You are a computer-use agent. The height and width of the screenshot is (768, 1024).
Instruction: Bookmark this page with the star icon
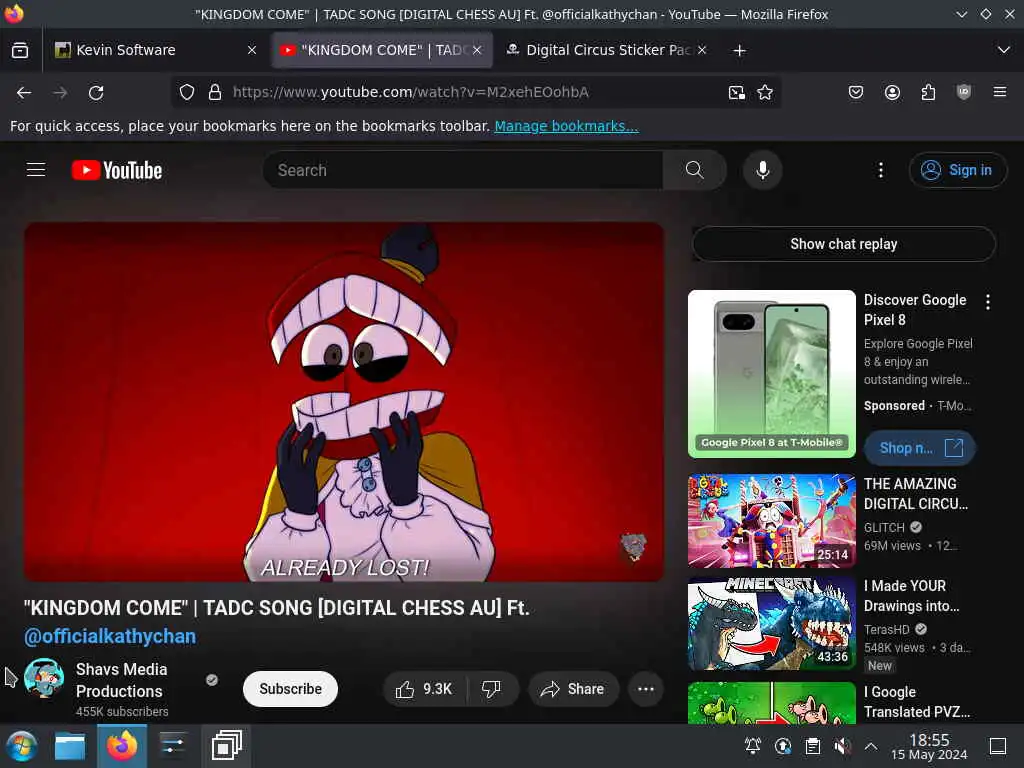[x=765, y=93]
